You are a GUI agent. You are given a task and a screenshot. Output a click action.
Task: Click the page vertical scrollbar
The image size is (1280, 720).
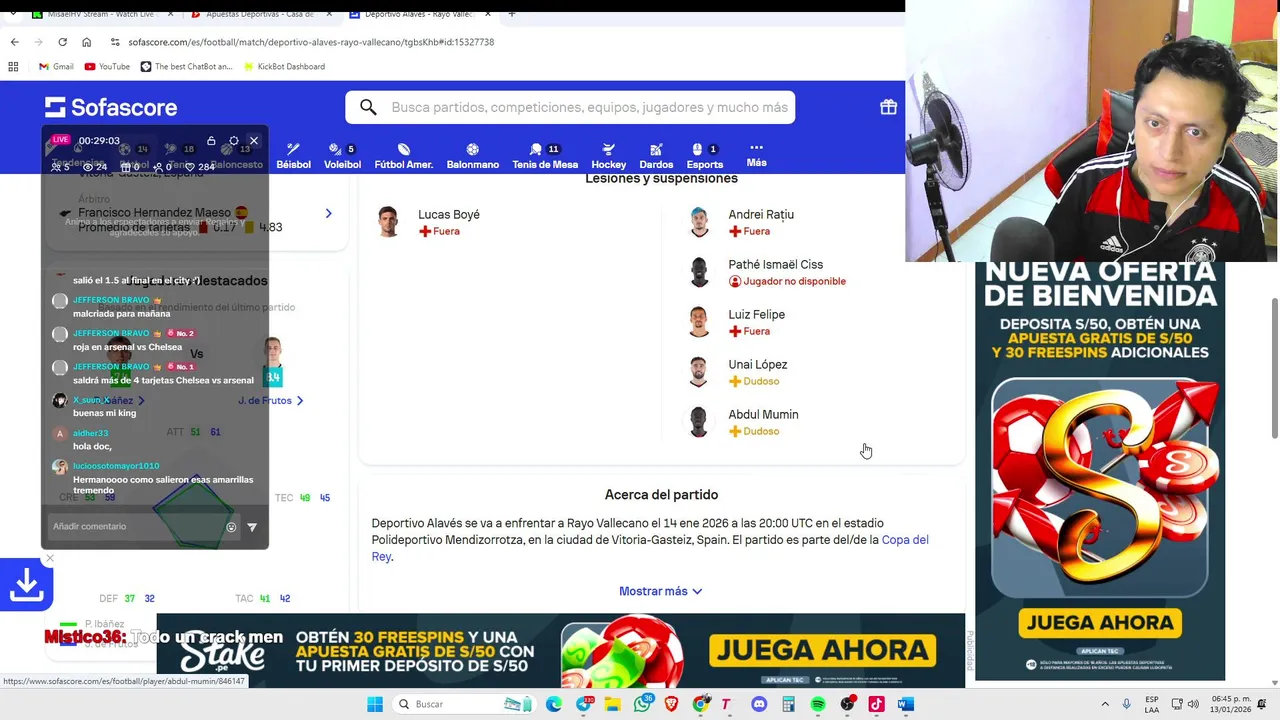click(1273, 368)
